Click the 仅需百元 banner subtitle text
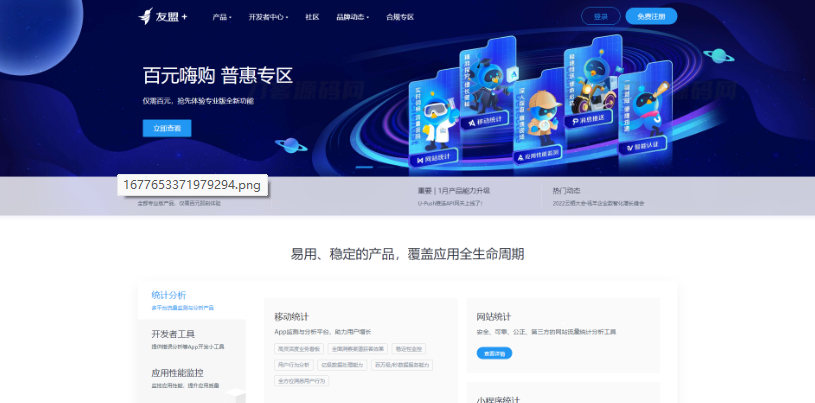This screenshot has width=815, height=403. point(198,101)
